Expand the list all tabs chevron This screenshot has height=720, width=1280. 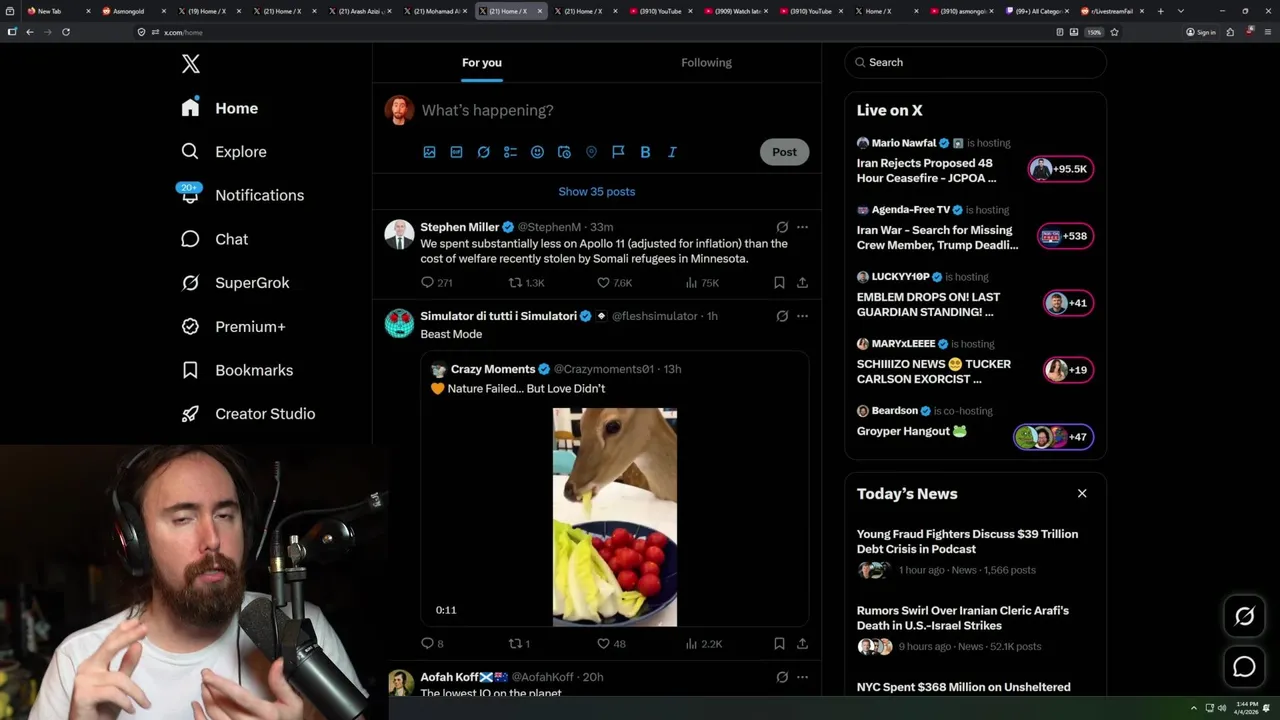point(1181,11)
